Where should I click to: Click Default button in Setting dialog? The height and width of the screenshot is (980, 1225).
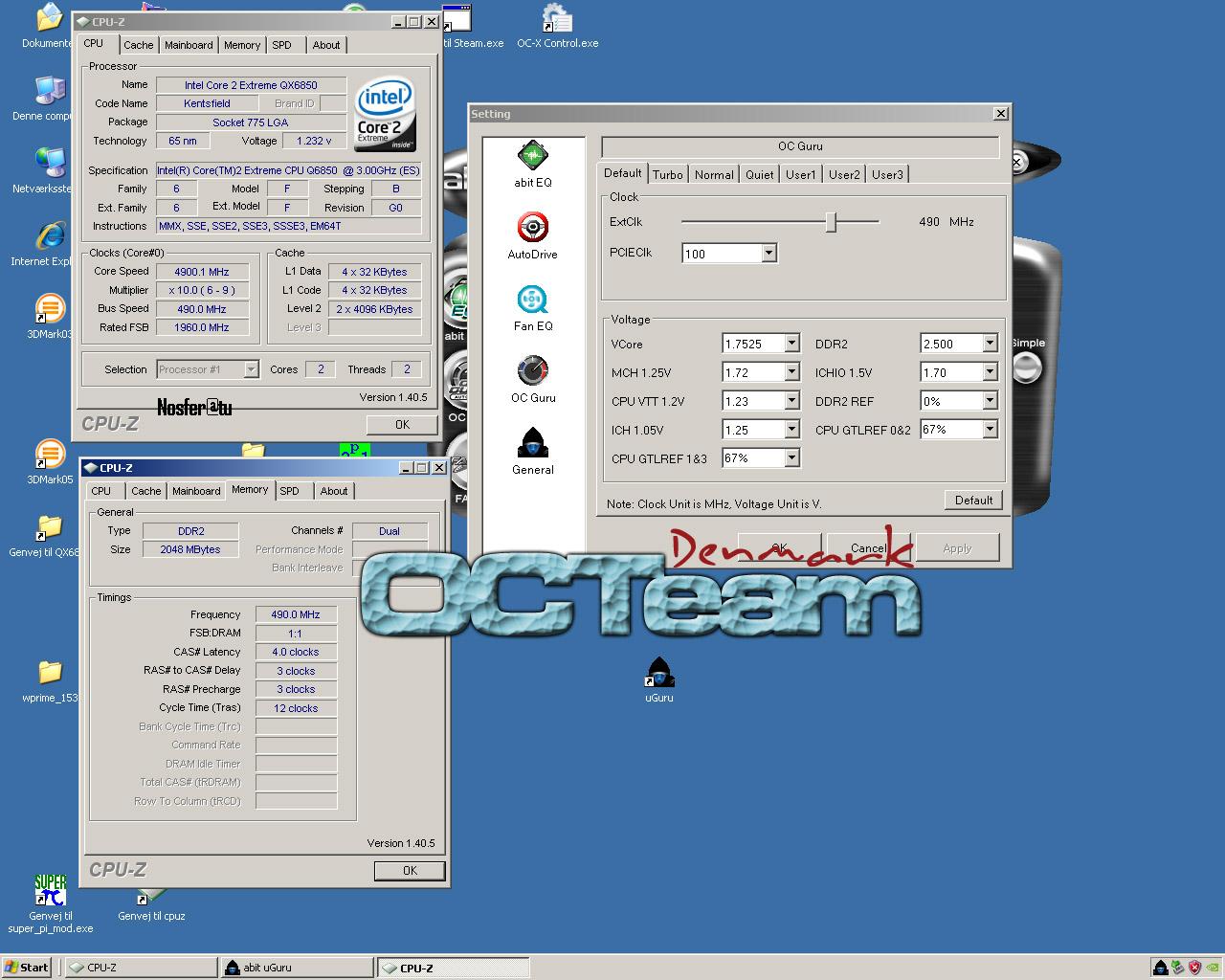coord(973,501)
